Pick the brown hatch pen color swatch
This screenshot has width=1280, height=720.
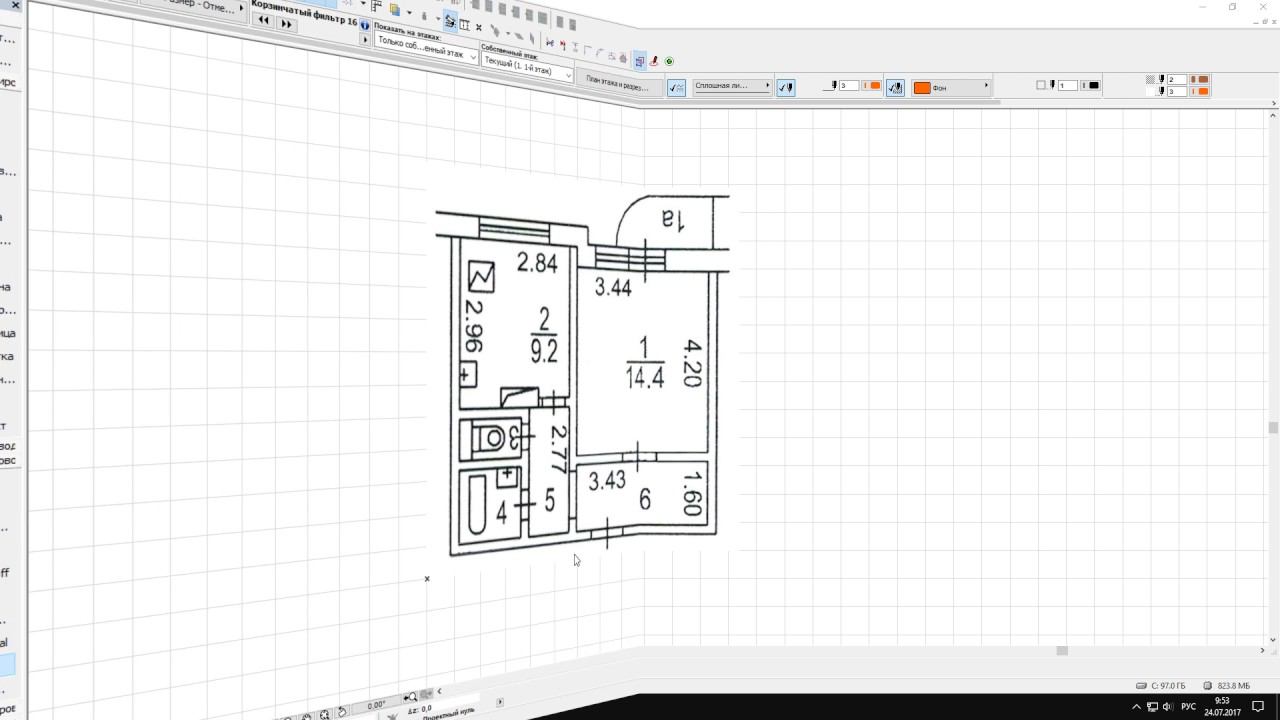click(x=1199, y=80)
